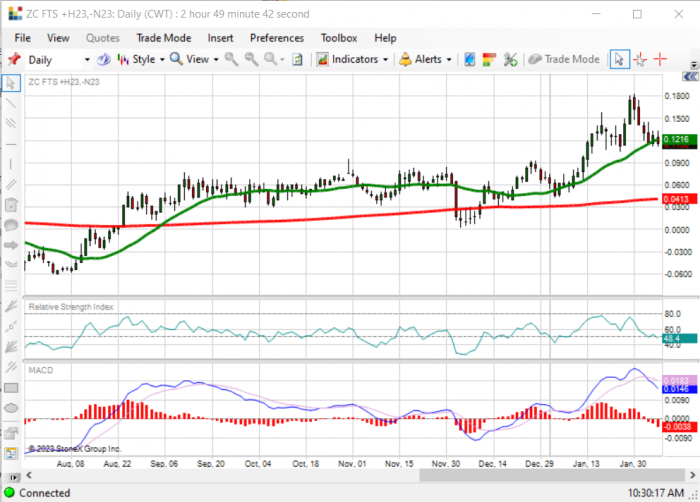Select the trend line drawing tool
Viewport: 700px width, 502px height.
click(x=11, y=103)
